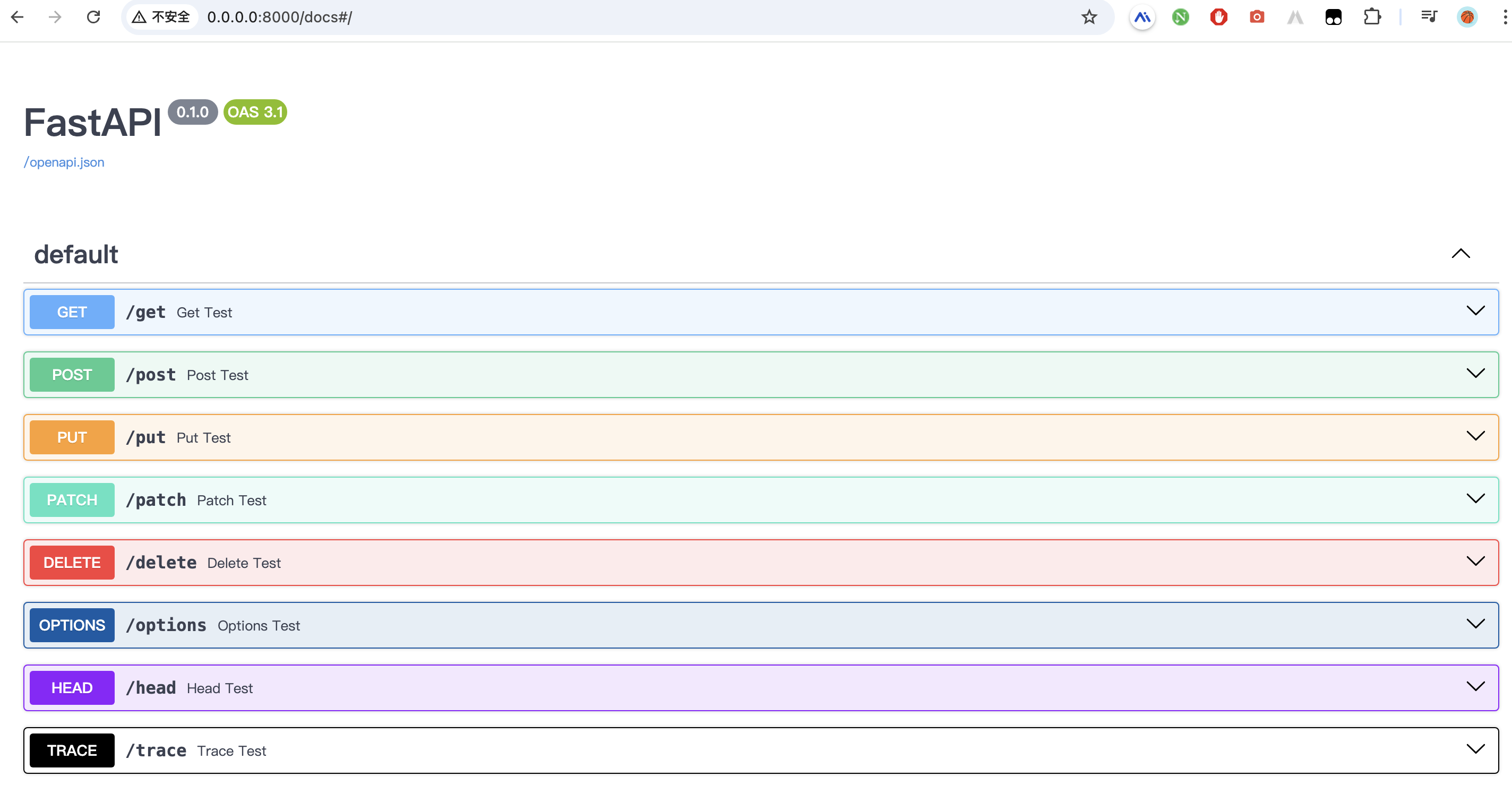This screenshot has height=794, width=1512.
Task: Click the PUT method badge
Action: 72,437
